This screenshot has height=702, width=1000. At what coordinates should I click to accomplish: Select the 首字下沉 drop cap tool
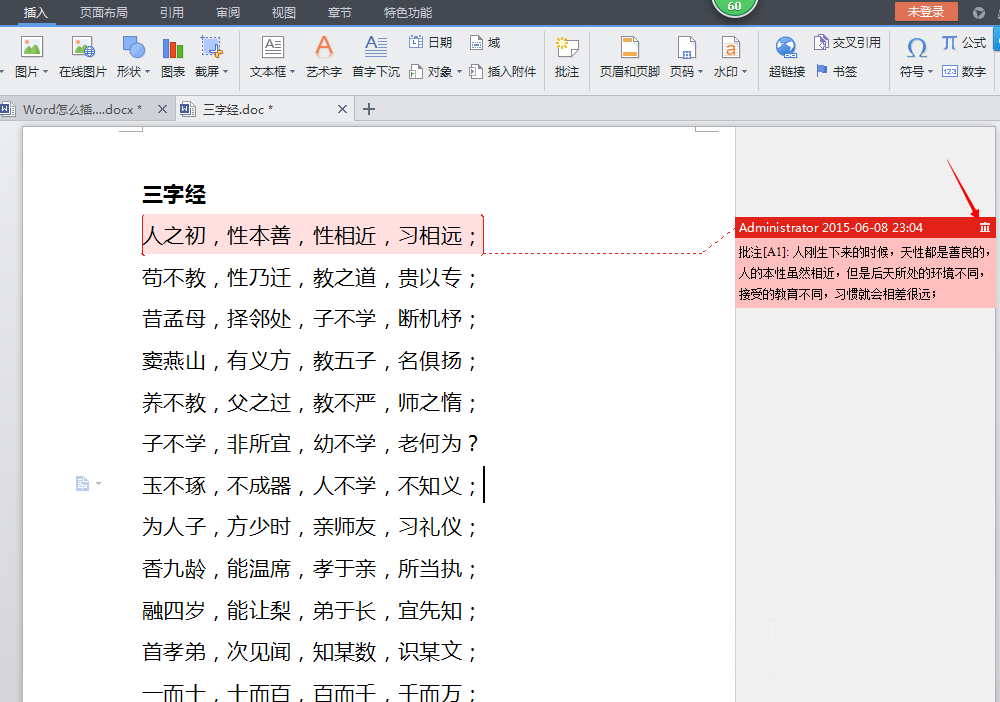[375, 47]
